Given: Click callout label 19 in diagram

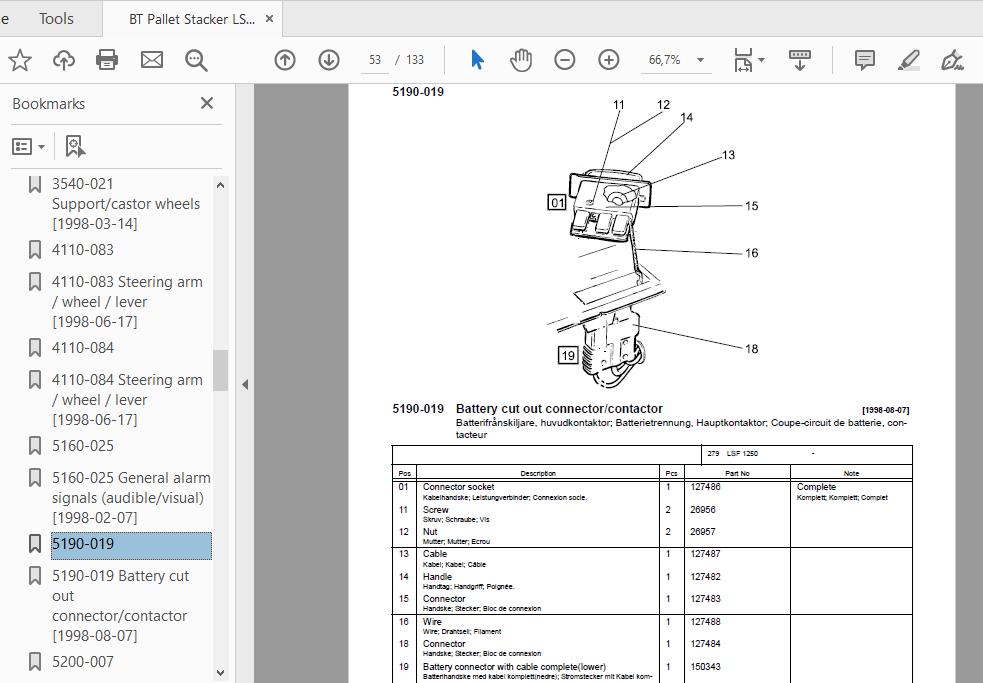Looking at the screenshot, I should tap(568, 356).
